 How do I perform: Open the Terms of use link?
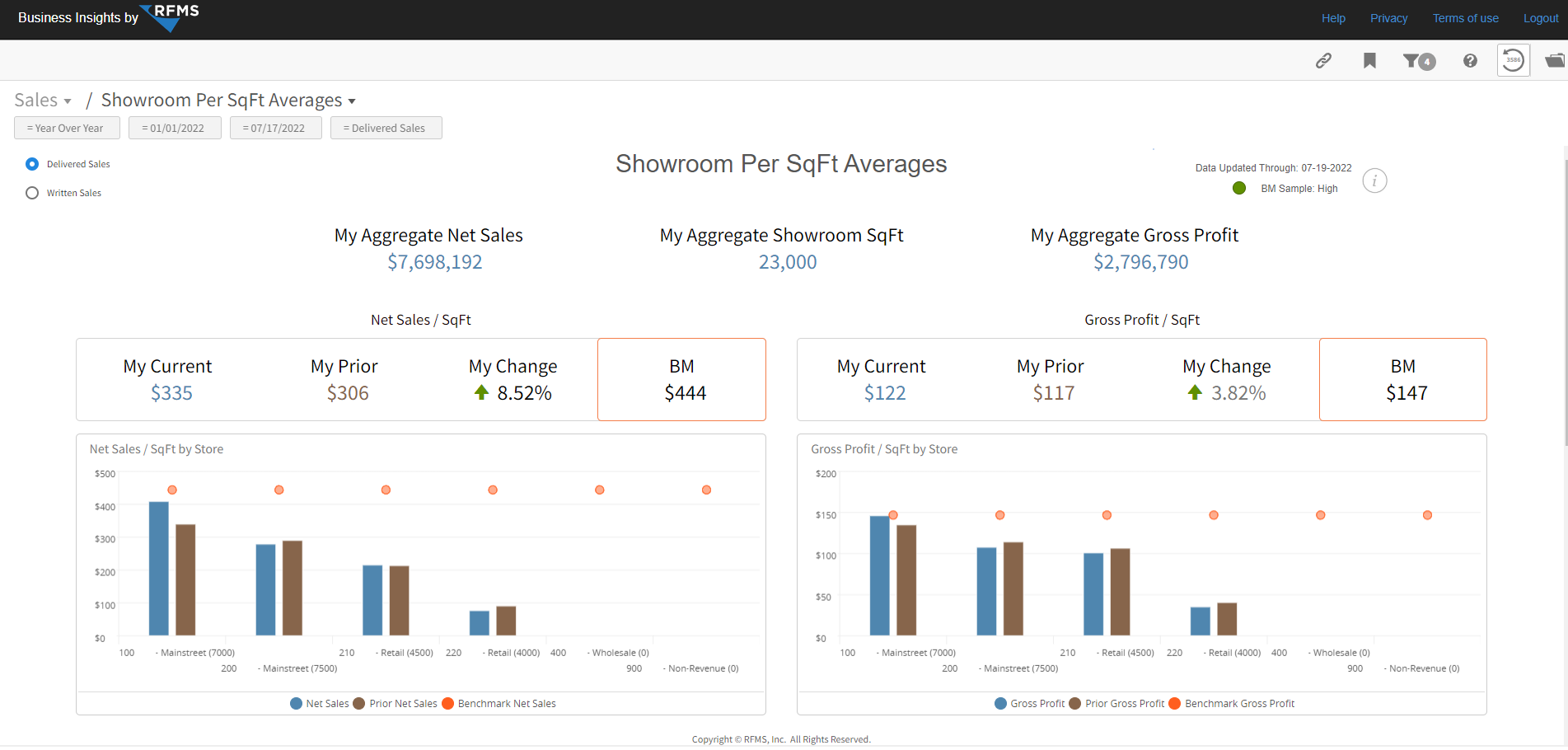click(x=1465, y=18)
